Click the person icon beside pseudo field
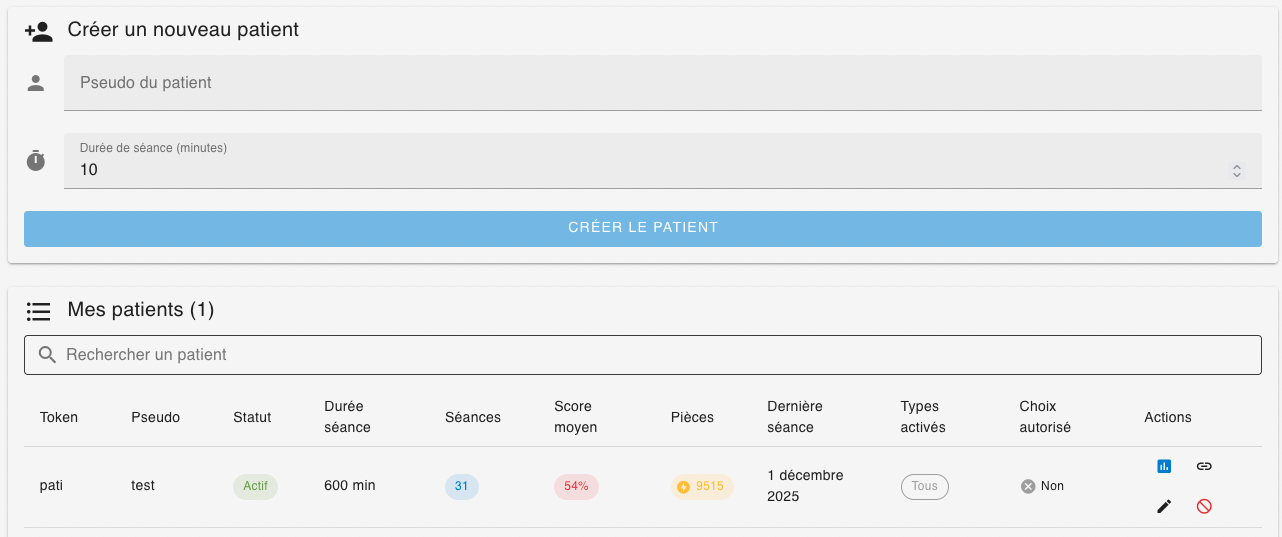The width and height of the screenshot is (1282, 537). [x=36, y=83]
